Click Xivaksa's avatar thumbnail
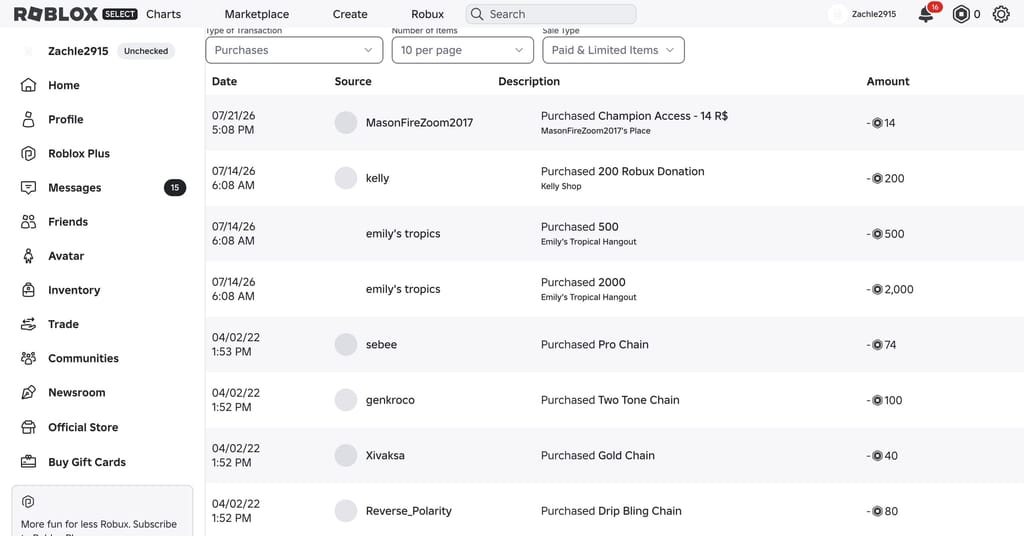 (x=346, y=455)
